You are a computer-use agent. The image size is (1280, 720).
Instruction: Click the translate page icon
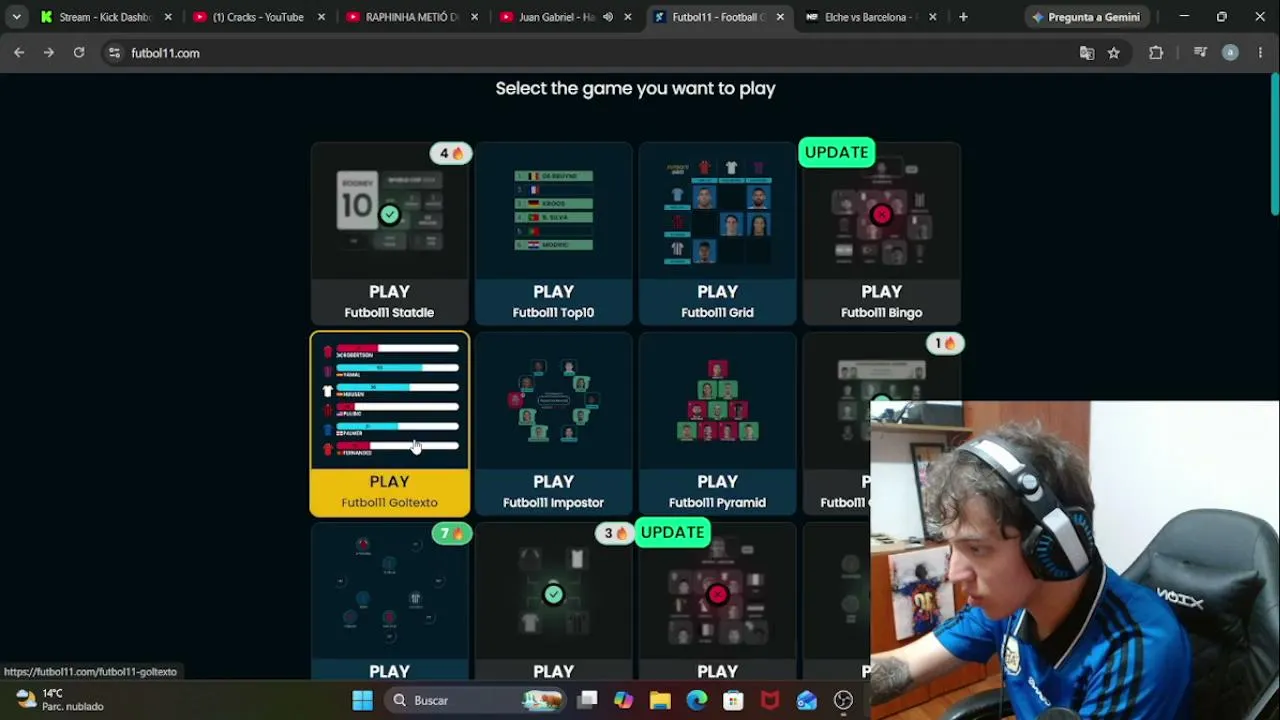(x=1087, y=53)
